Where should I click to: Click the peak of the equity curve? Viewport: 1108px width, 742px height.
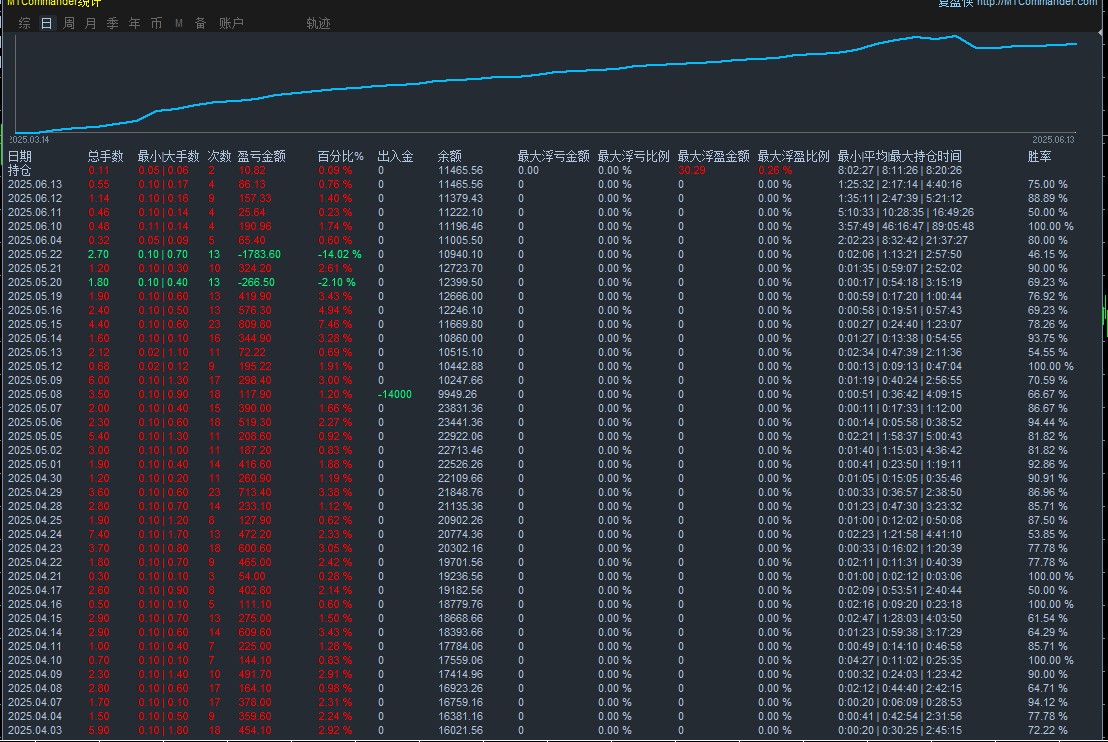[x=955, y=36]
